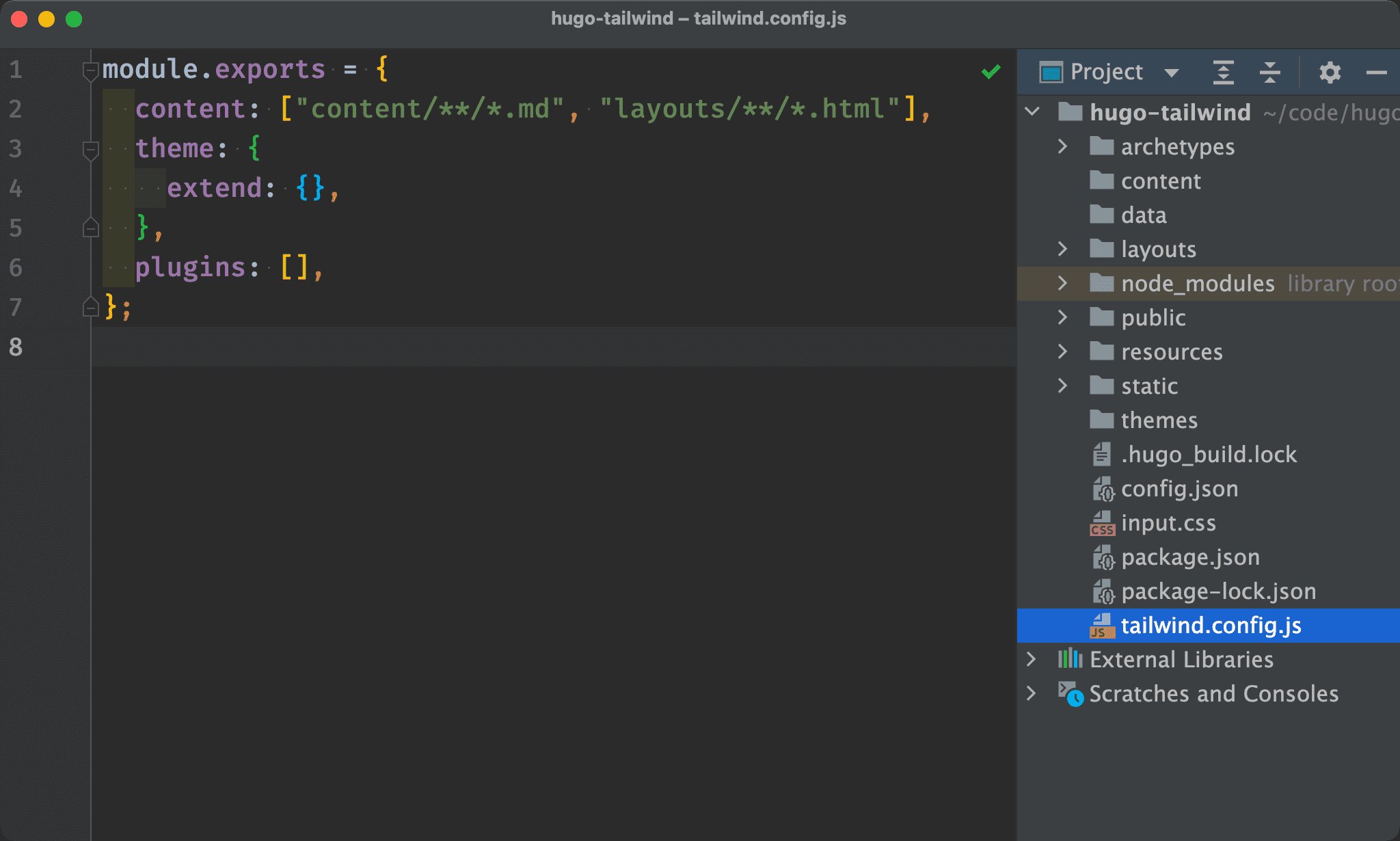Select the data folder icon
Viewport: 1400px width, 841px height.
coord(1101,214)
